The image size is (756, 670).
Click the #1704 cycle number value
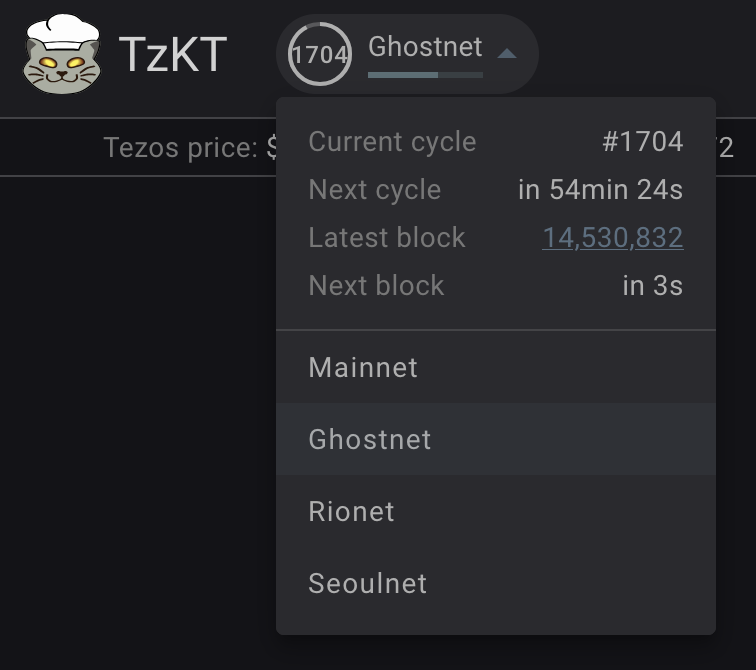tap(642, 142)
